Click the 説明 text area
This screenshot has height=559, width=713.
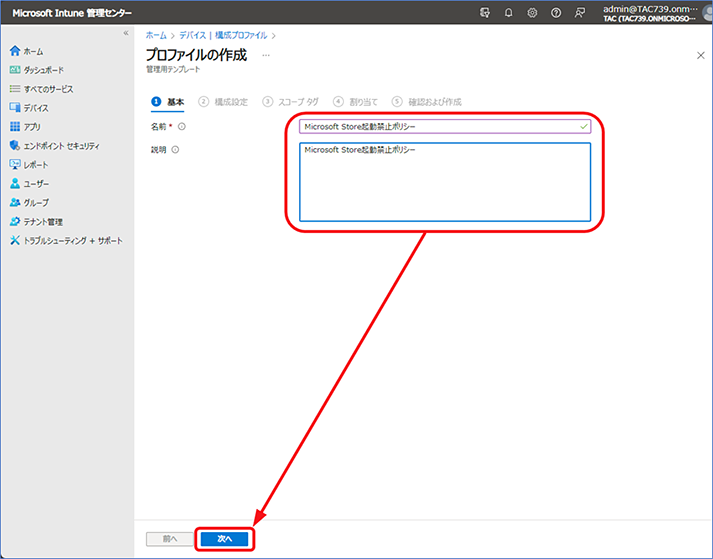pyautogui.click(x=445, y=182)
